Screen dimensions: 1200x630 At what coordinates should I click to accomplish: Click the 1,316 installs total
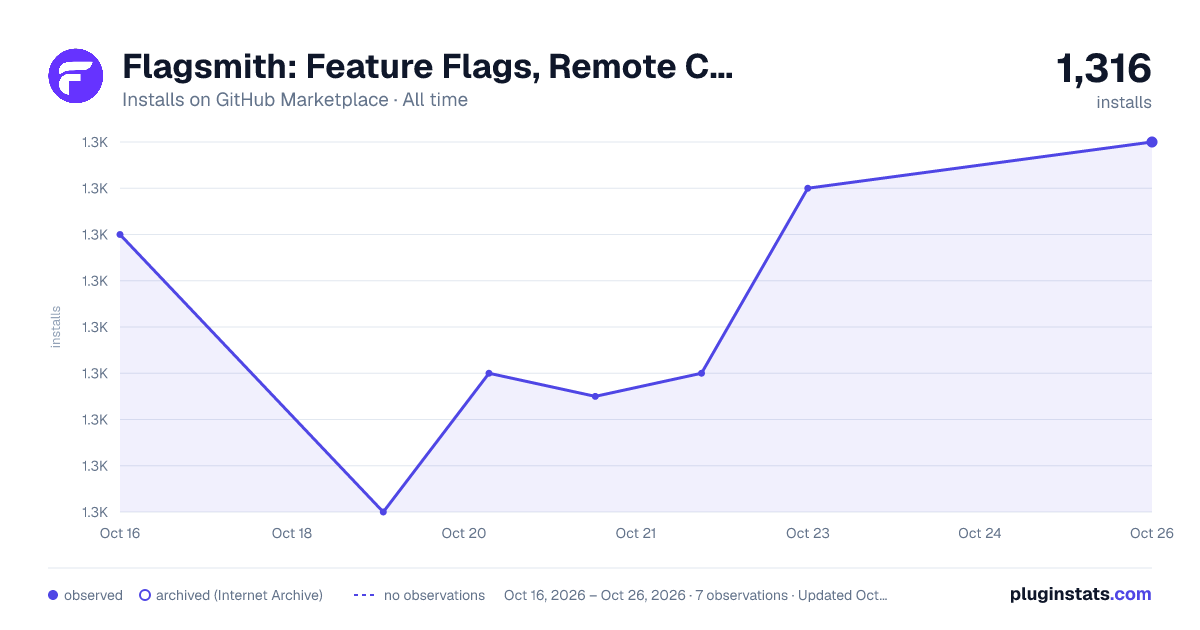(x=1104, y=80)
